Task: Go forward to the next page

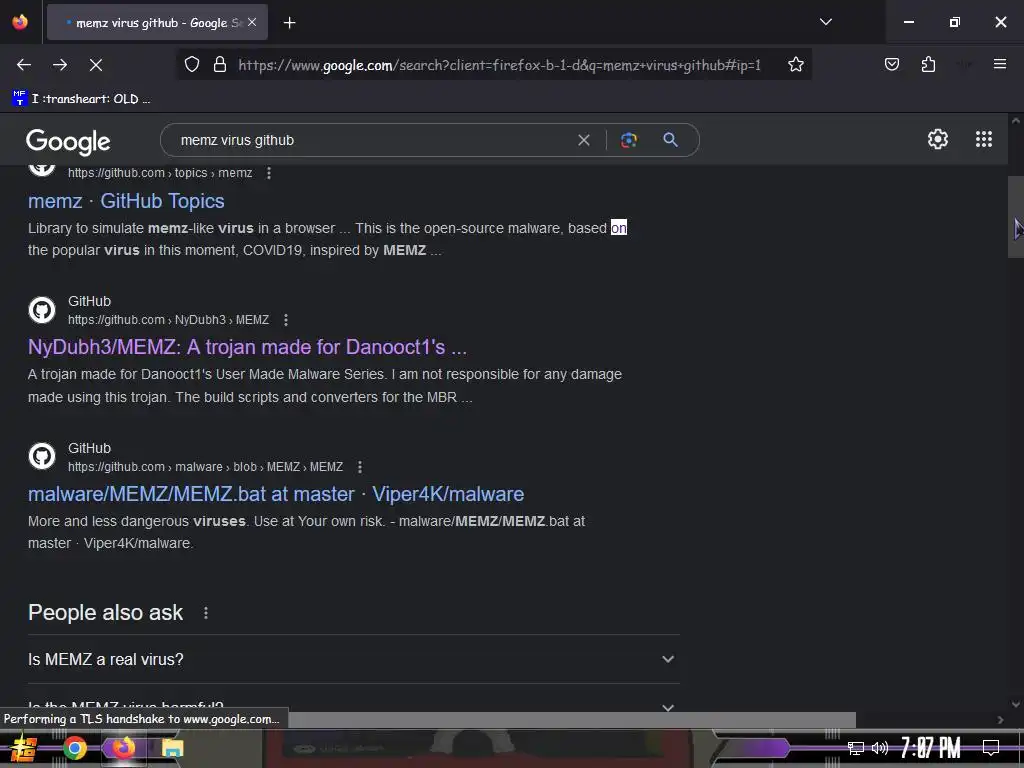Action: click(x=60, y=65)
